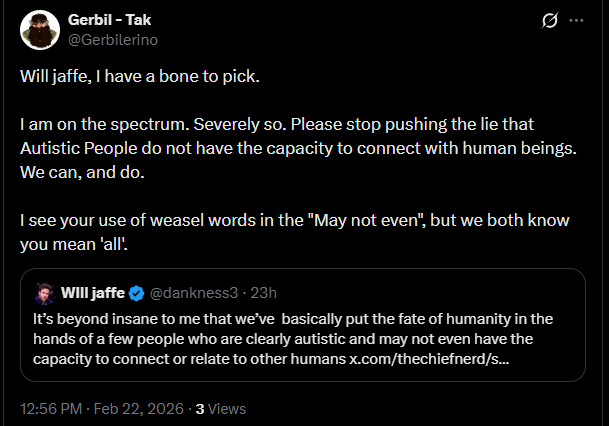Image resolution: width=609 pixels, height=426 pixels.
Task: Click the 23h quoted post timestamp
Action: 262,293
